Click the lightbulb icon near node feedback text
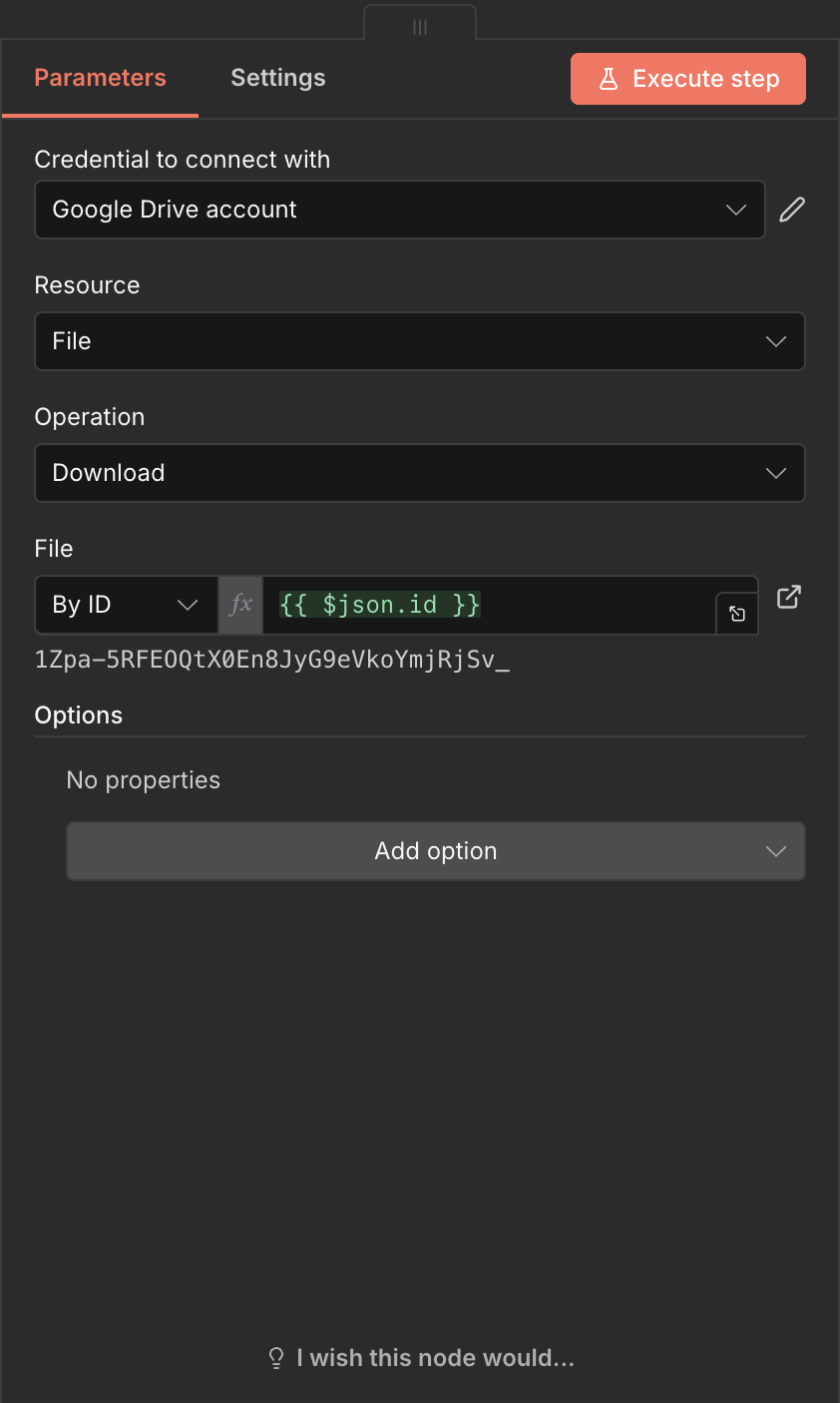 [276, 1357]
